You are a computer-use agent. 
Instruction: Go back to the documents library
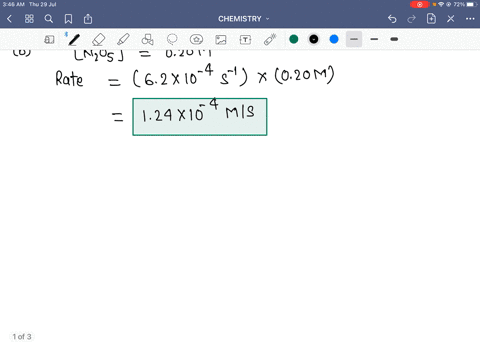[9, 19]
